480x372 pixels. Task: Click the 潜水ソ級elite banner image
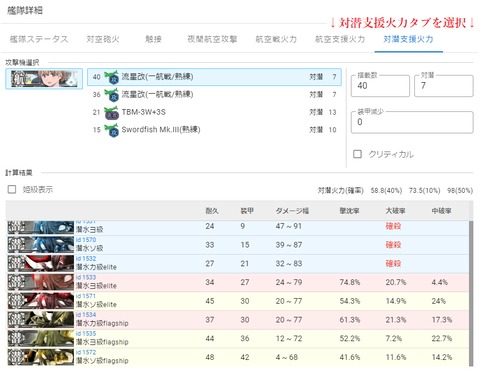coord(41,301)
